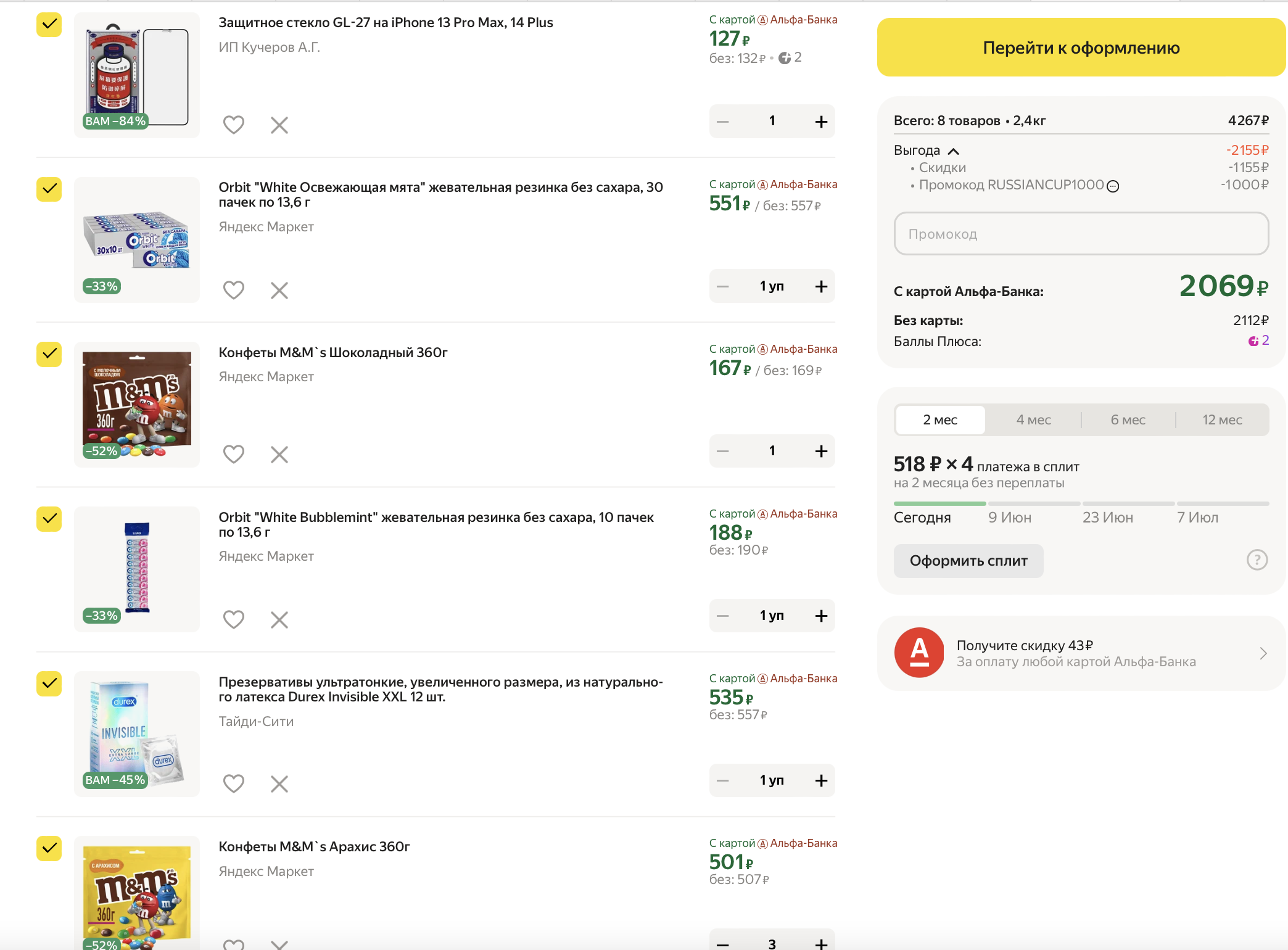Uncheck Durex Invisible XXL item
1288x950 pixels.
[49, 684]
